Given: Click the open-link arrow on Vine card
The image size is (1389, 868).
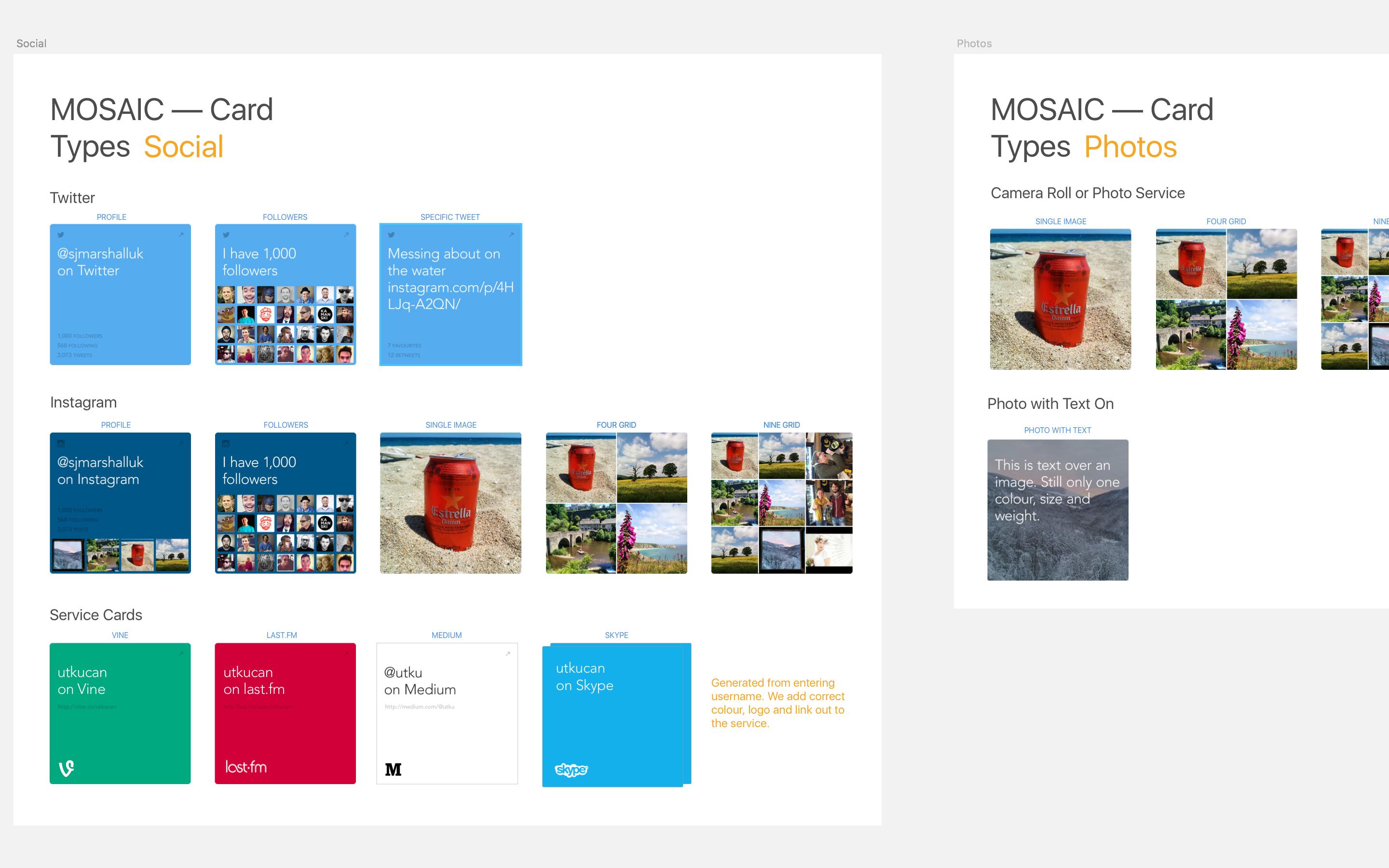Looking at the screenshot, I should pyautogui.click(x=181, y=653).
